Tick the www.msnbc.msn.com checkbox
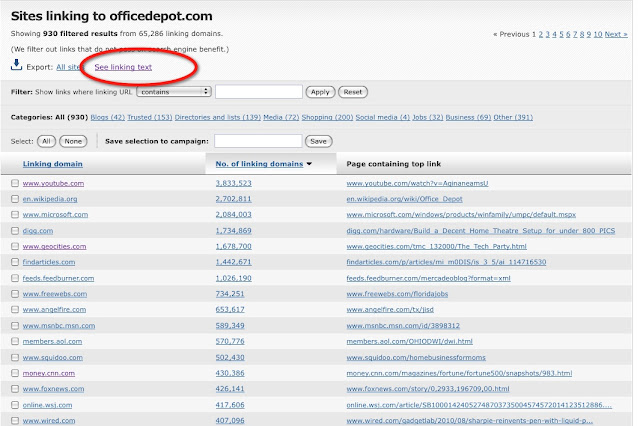The width and height of the screenshot is (640, 426). pos(15,326)
